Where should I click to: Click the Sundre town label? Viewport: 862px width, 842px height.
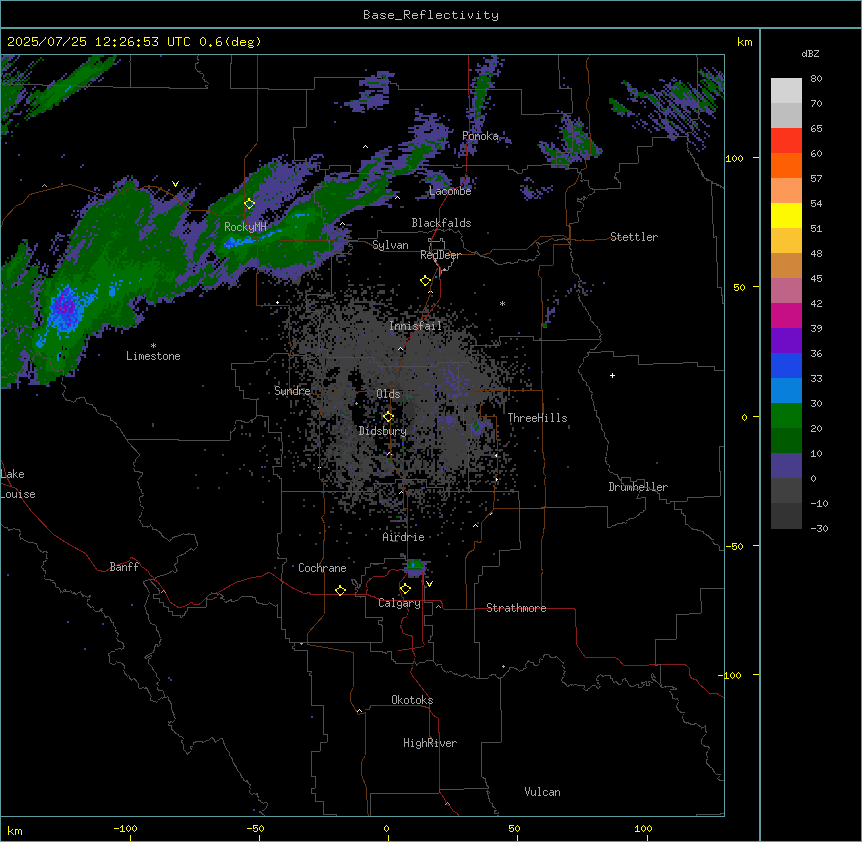coord(292,391)
